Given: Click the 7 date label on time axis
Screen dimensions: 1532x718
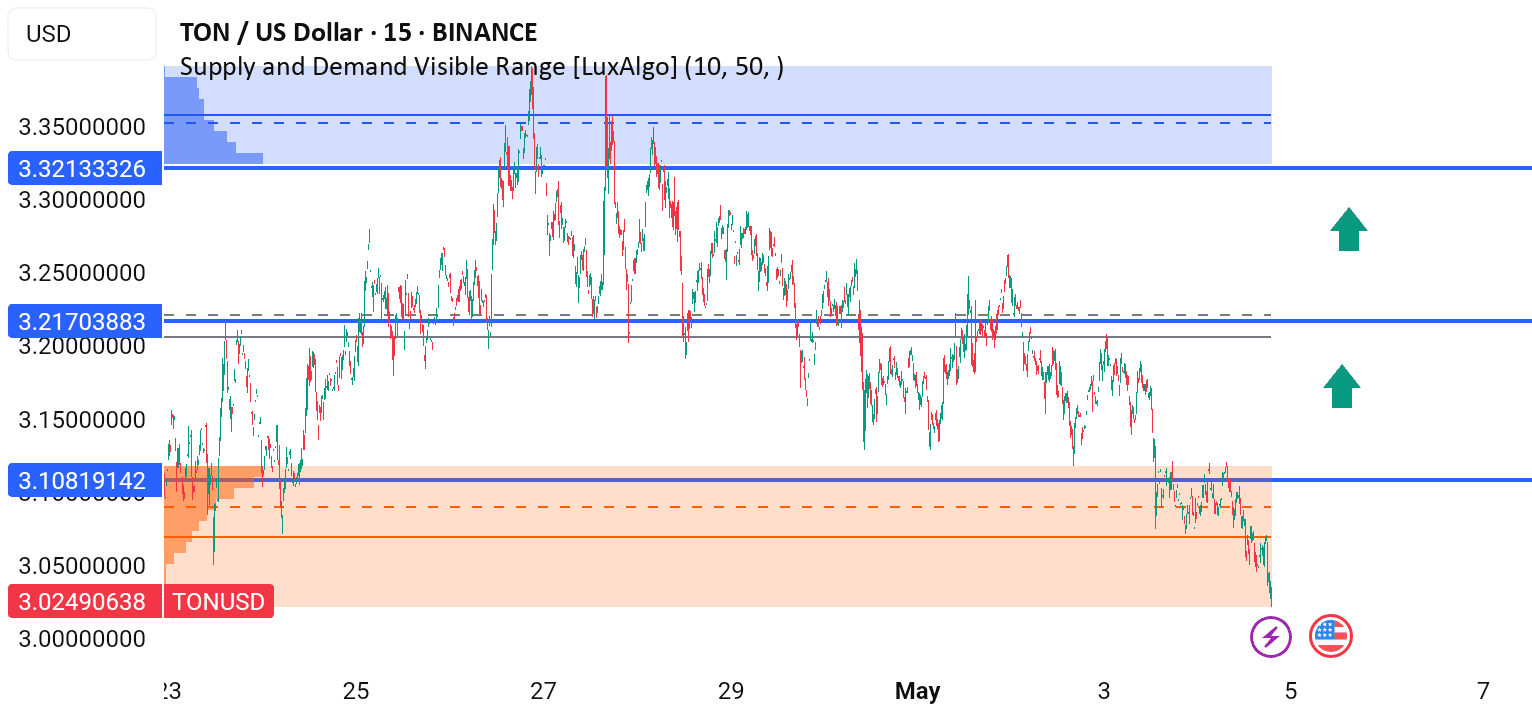Looking at the screenshot, I should (1483, 691).
